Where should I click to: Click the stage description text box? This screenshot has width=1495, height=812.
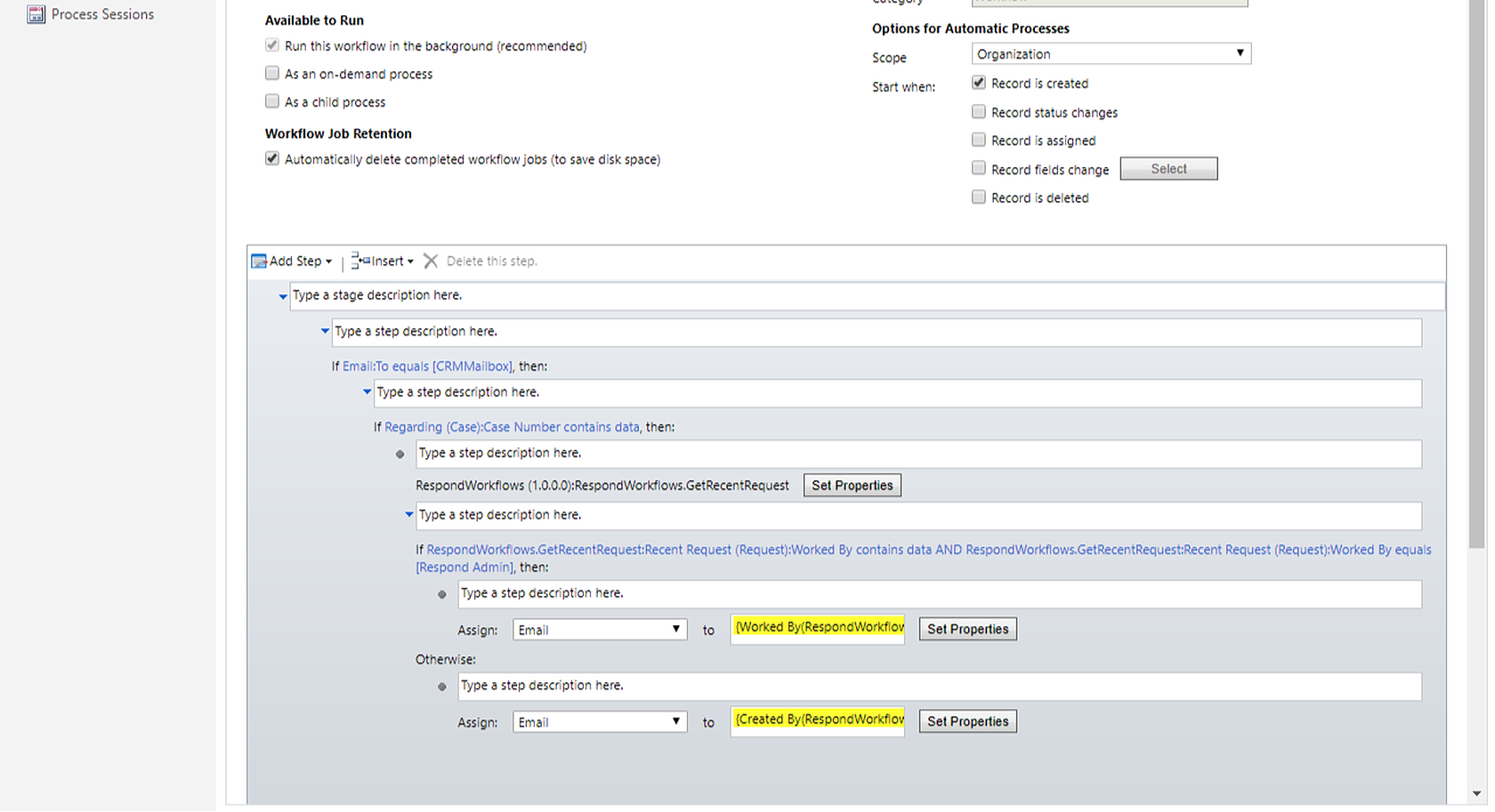868,296
